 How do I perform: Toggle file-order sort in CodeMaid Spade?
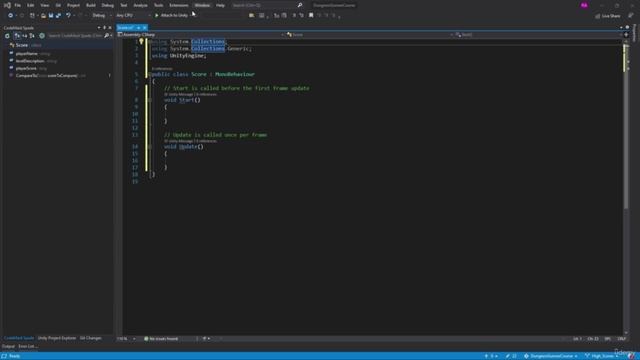tap(17, 36)
